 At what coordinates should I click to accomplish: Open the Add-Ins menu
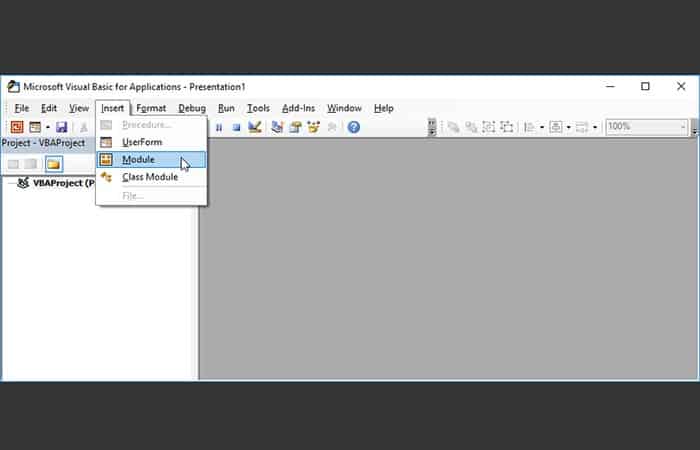click(x=298, y=108)
